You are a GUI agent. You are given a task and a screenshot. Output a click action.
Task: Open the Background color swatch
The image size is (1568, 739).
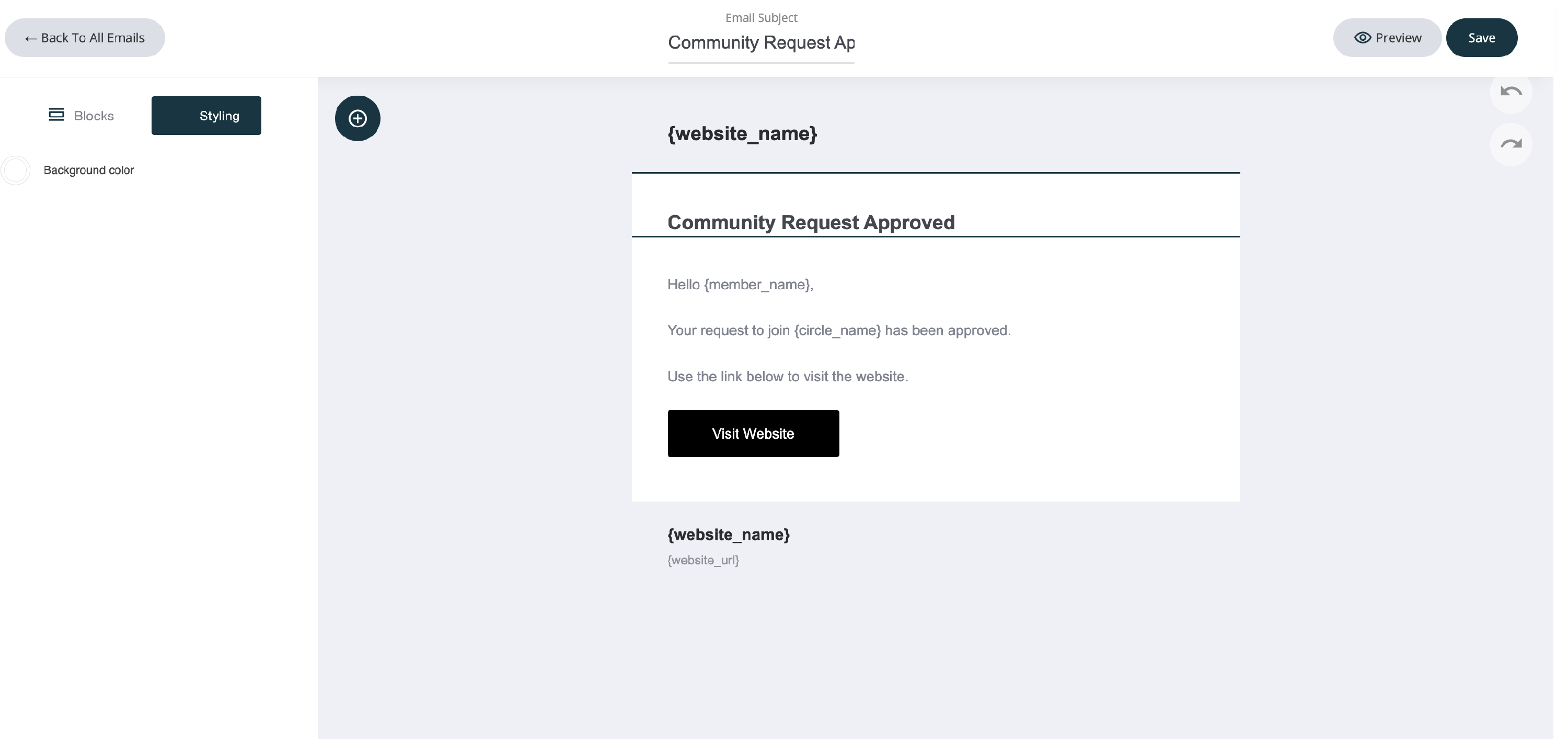point(16,170)
